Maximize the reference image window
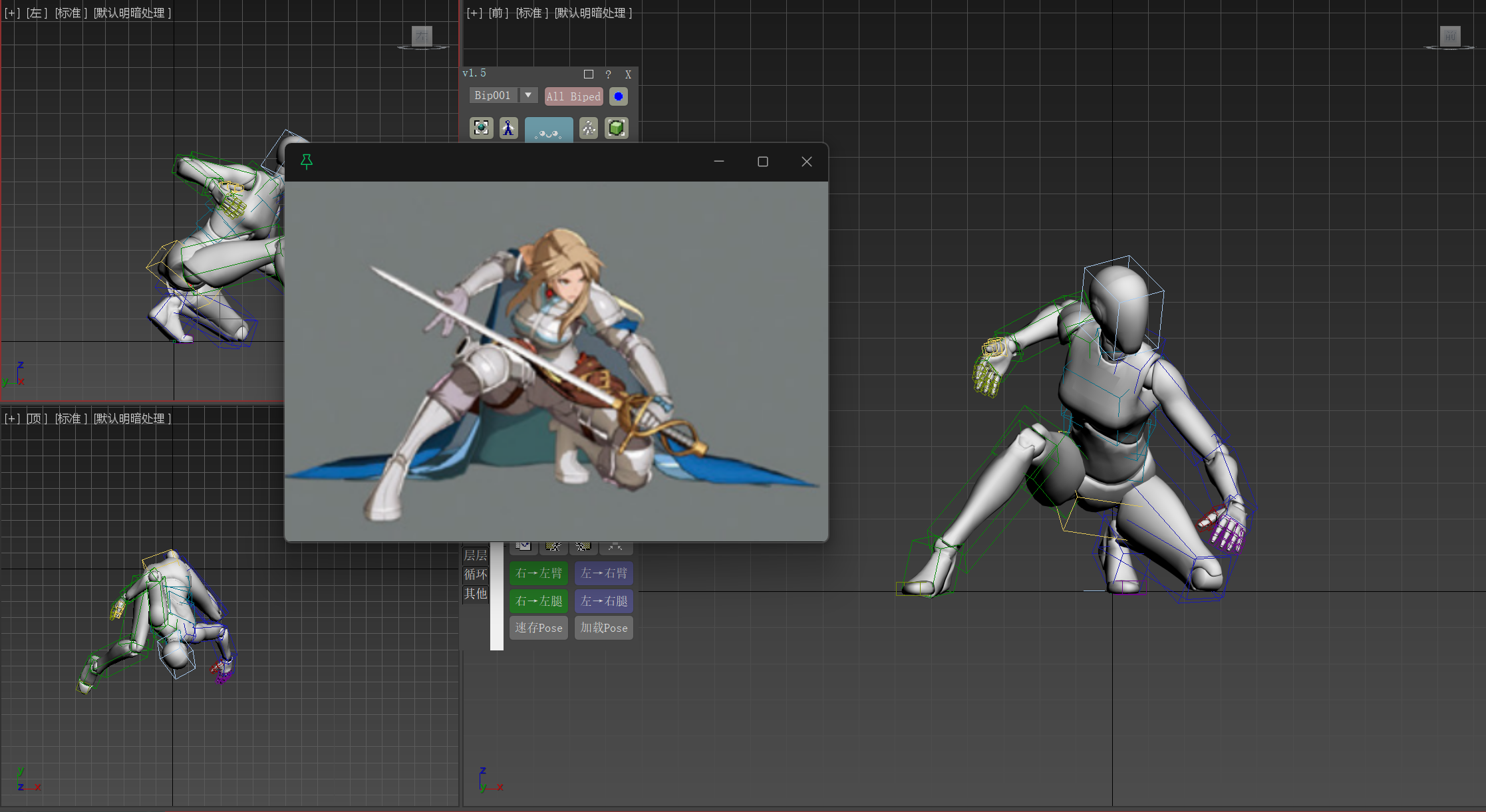This screenshot has width=1486, height=812. [x=763, y=162]
